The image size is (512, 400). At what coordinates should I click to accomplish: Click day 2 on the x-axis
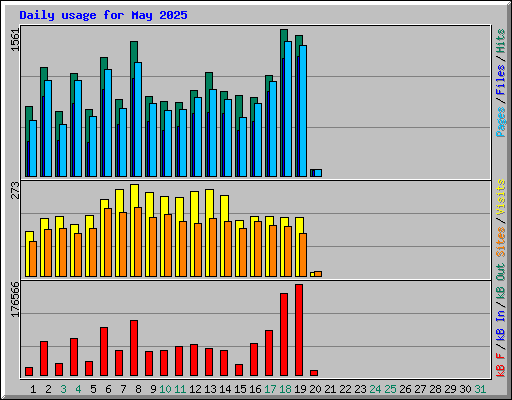(x=48, y=389)
